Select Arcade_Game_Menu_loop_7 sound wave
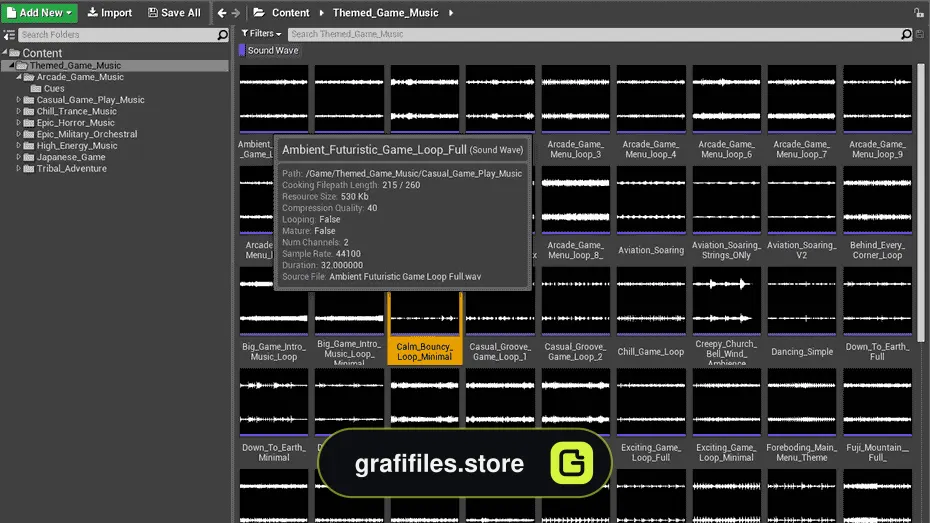This screenshot has height=523, width=930. click(x=802, y=113)
